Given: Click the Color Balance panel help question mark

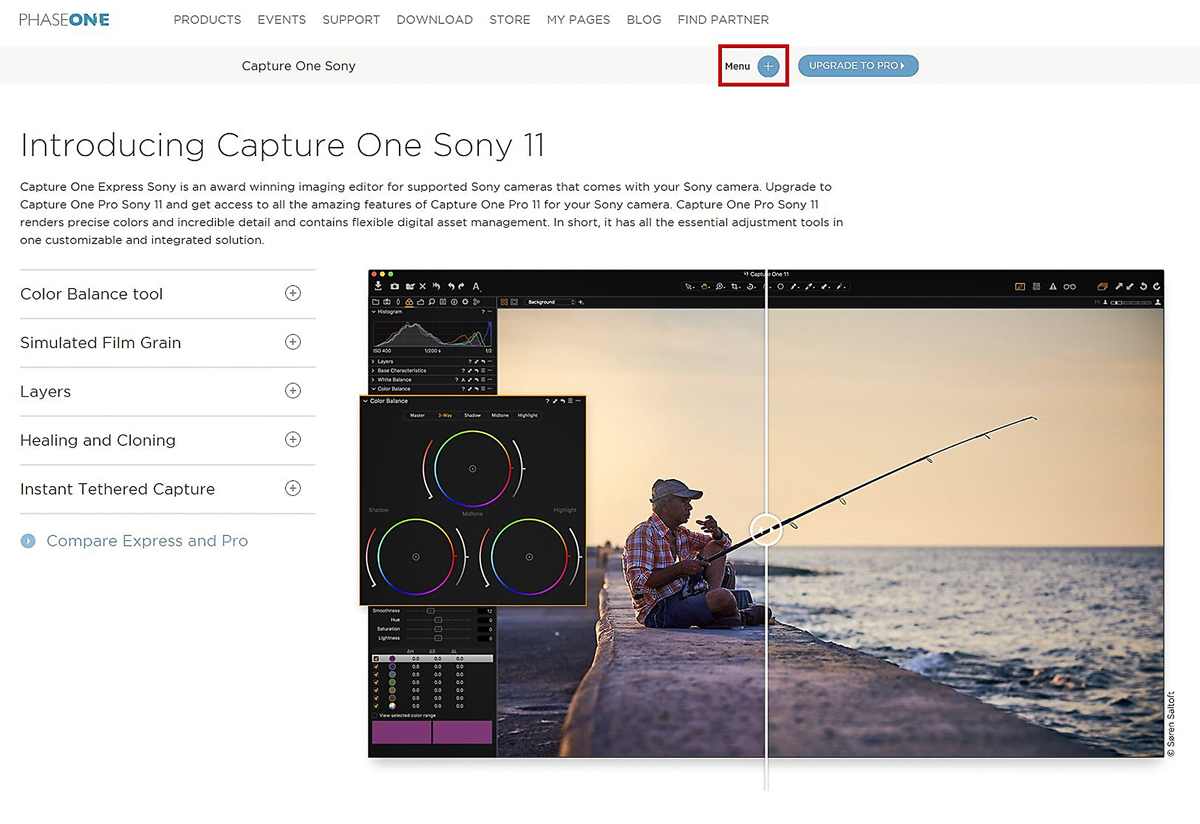Looking at the screenshot, I should click(548, 400).
